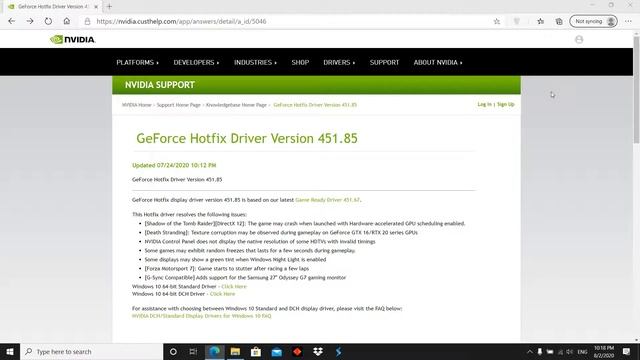This screenshot has width=640, height=360.
Task: View site security lock information
Action: tap(87, 21)
